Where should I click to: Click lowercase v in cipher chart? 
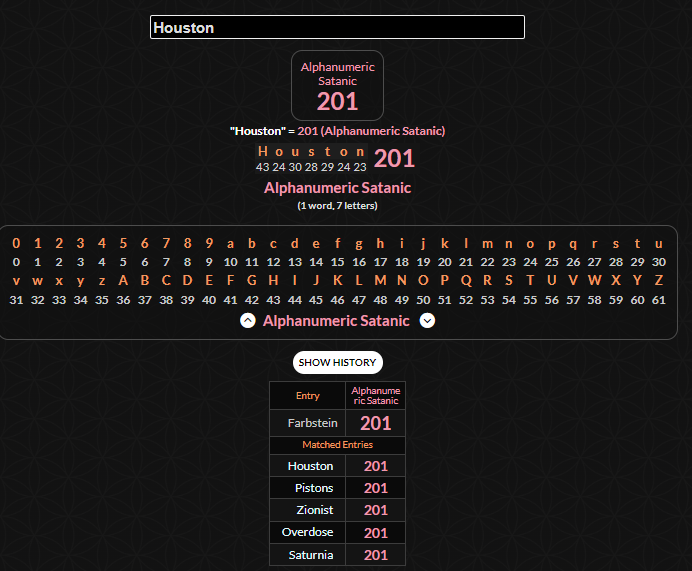point(16,281)
